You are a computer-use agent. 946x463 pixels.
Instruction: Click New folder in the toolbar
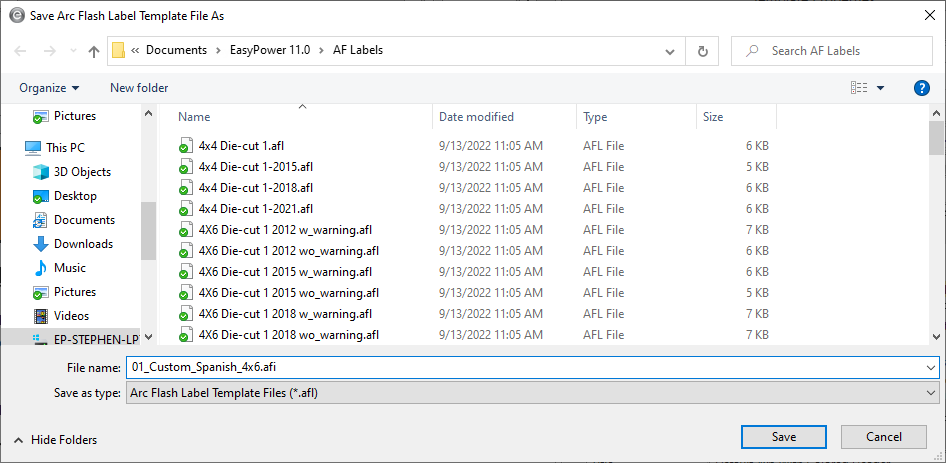pos(139,88)
